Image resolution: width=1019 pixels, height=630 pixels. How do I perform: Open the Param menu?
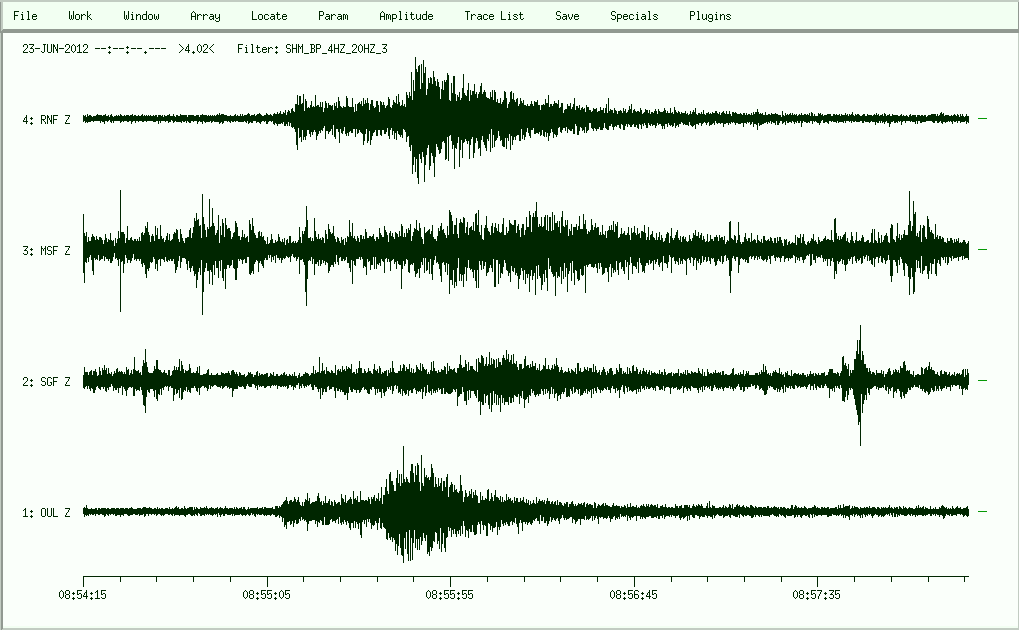333,16
